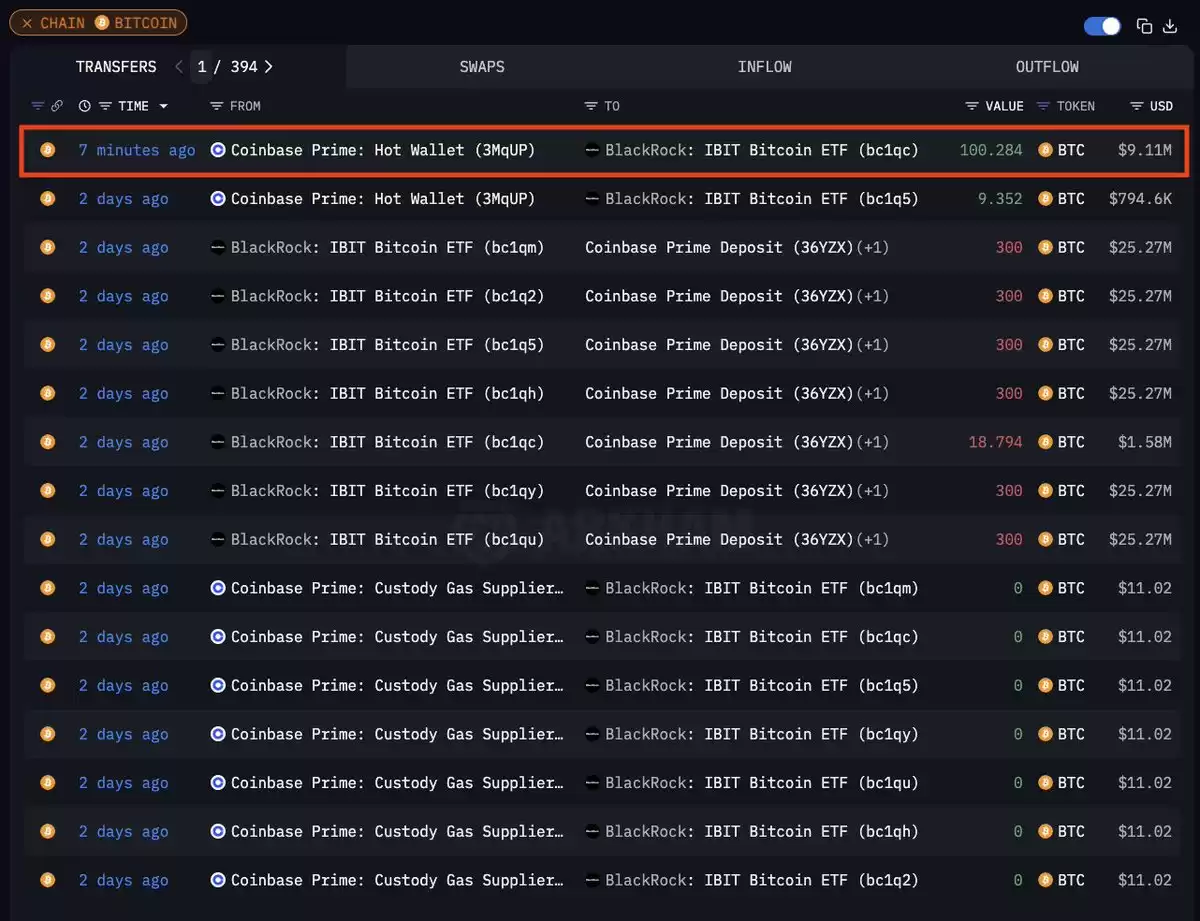The width and height of the screenshot is (1200, 921).
Task: Open the Time column filter
Action: [104, 106]
